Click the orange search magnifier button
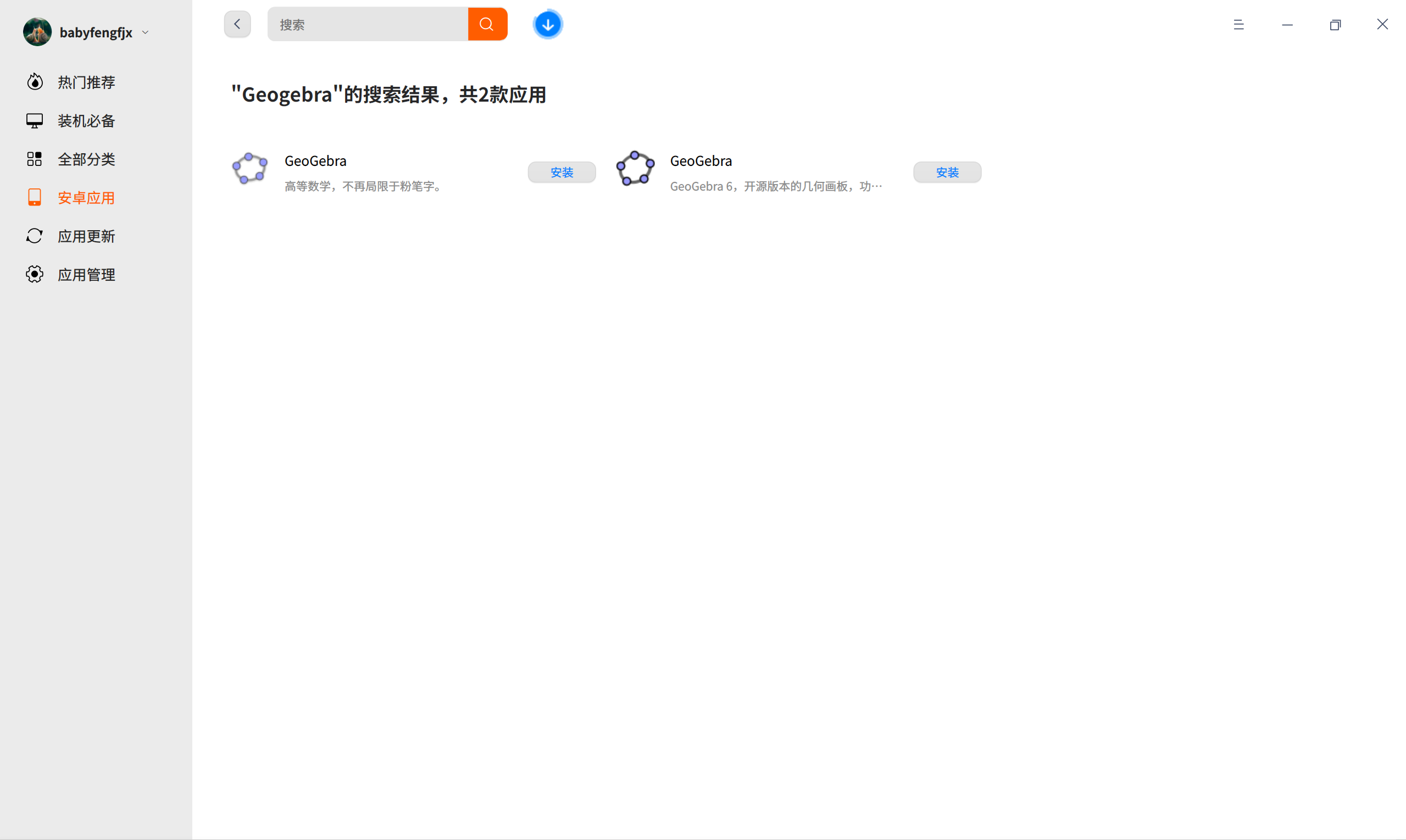1406x840 pixels. (x=487, y=24)
